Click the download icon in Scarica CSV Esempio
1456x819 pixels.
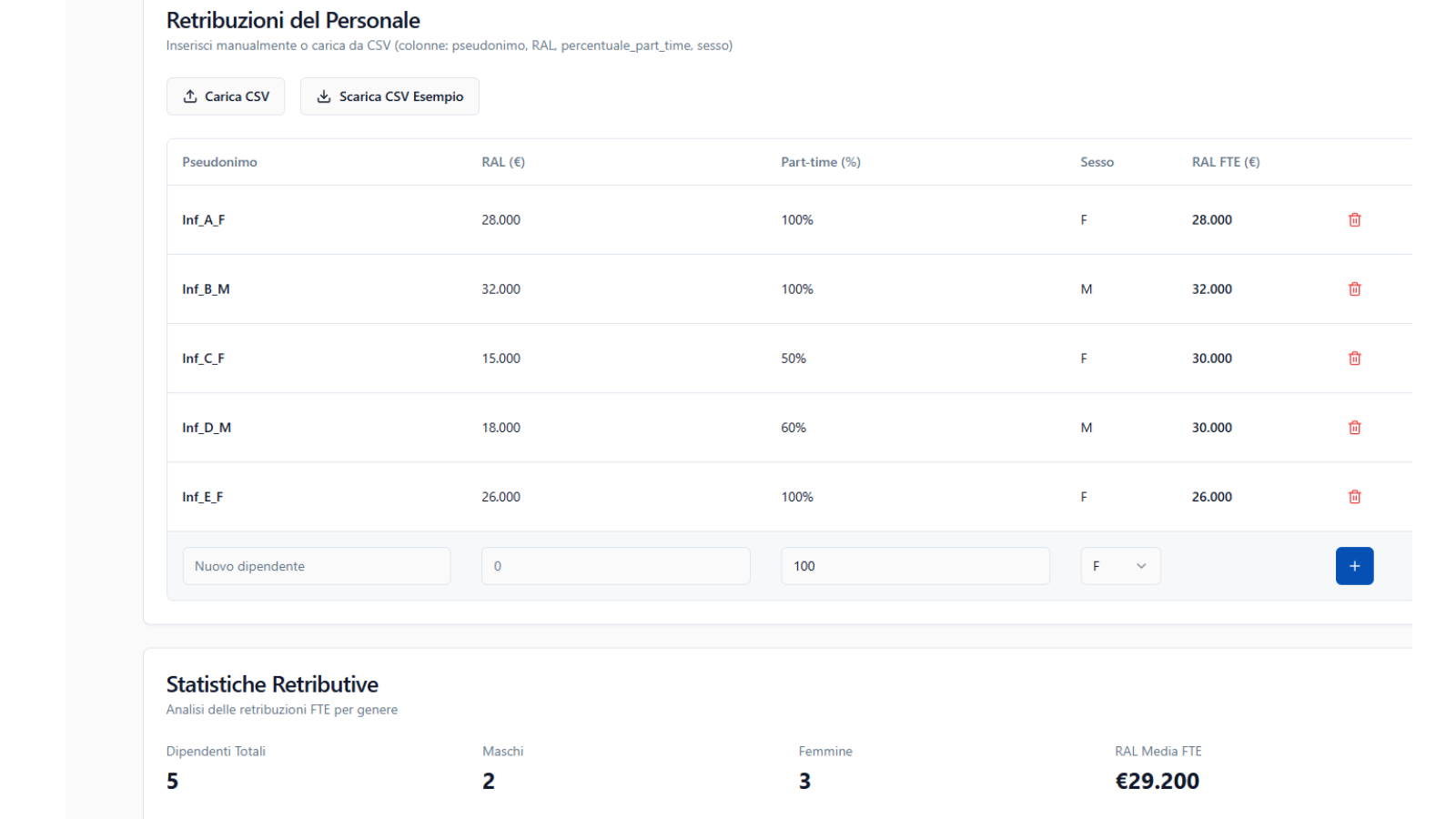324,96
